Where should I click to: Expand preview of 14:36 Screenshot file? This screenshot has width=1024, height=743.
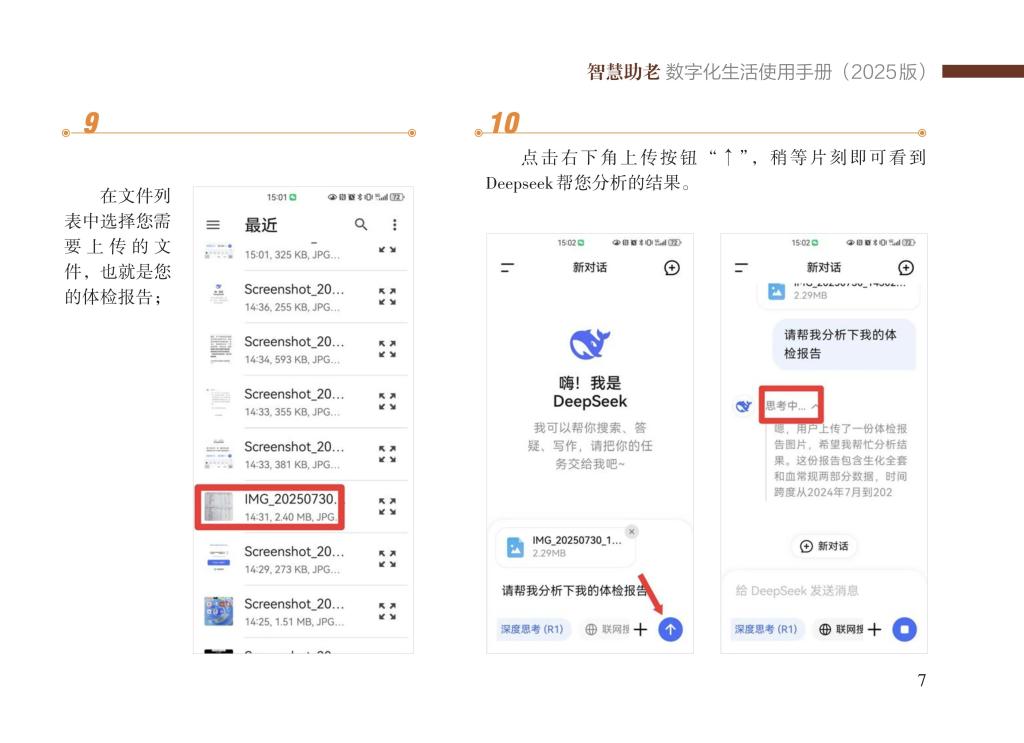tap(387, 296)
